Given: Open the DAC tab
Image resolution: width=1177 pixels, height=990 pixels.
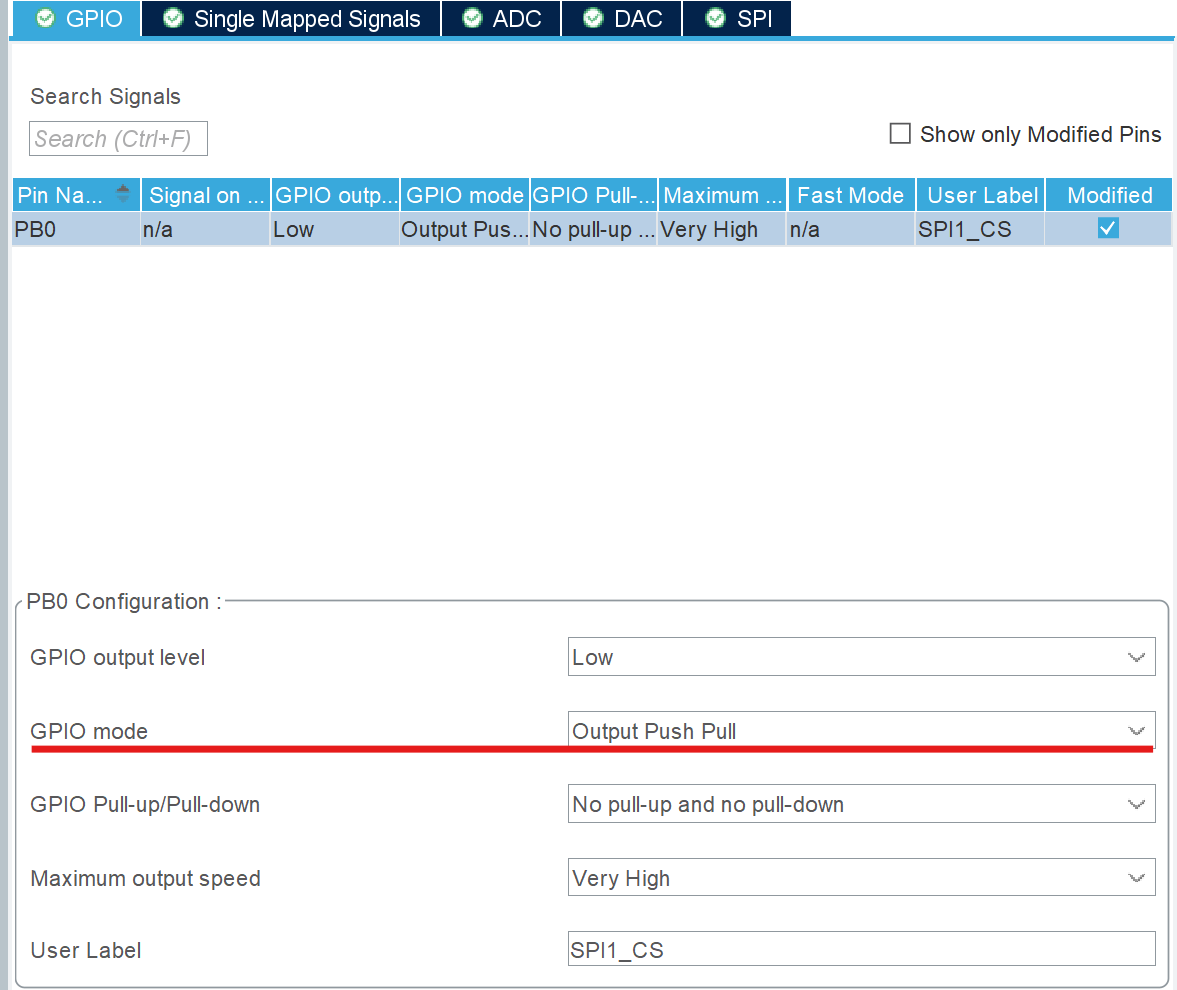Looking at the screenshot, I should point(622,19).
